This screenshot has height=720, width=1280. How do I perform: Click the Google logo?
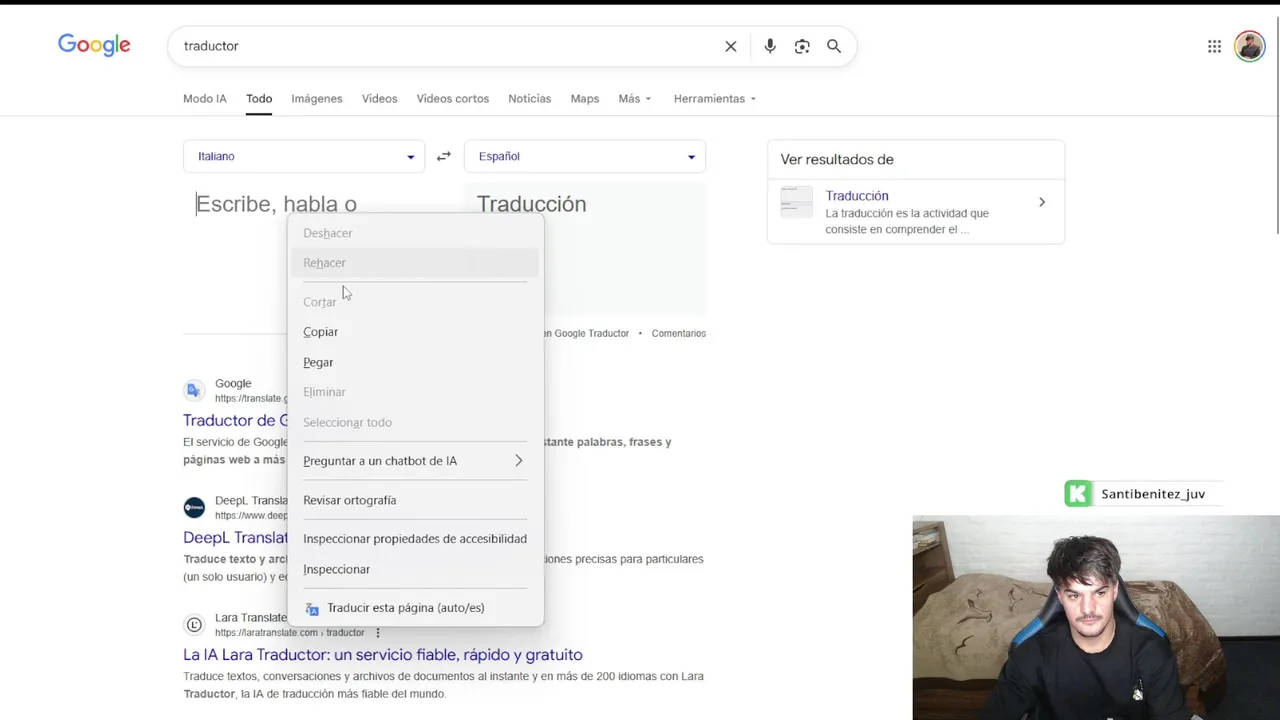click(94, 46)
